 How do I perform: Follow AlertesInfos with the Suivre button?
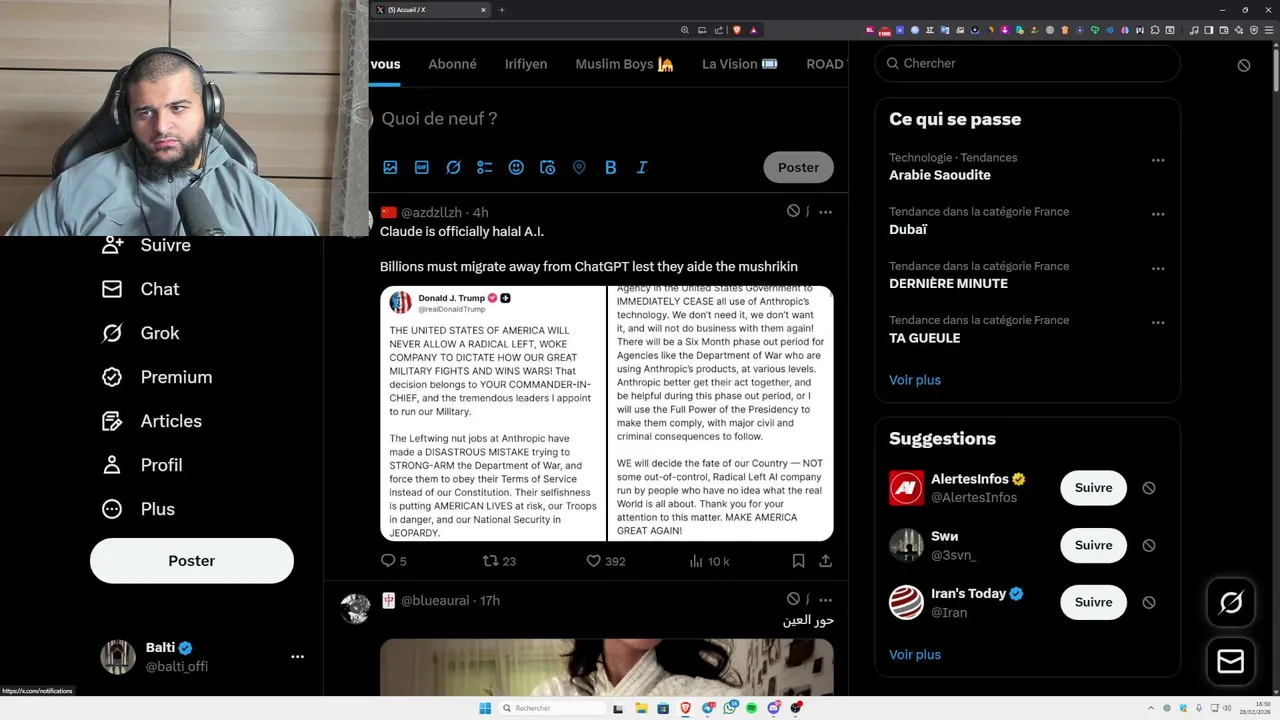tap(1094, 488)
